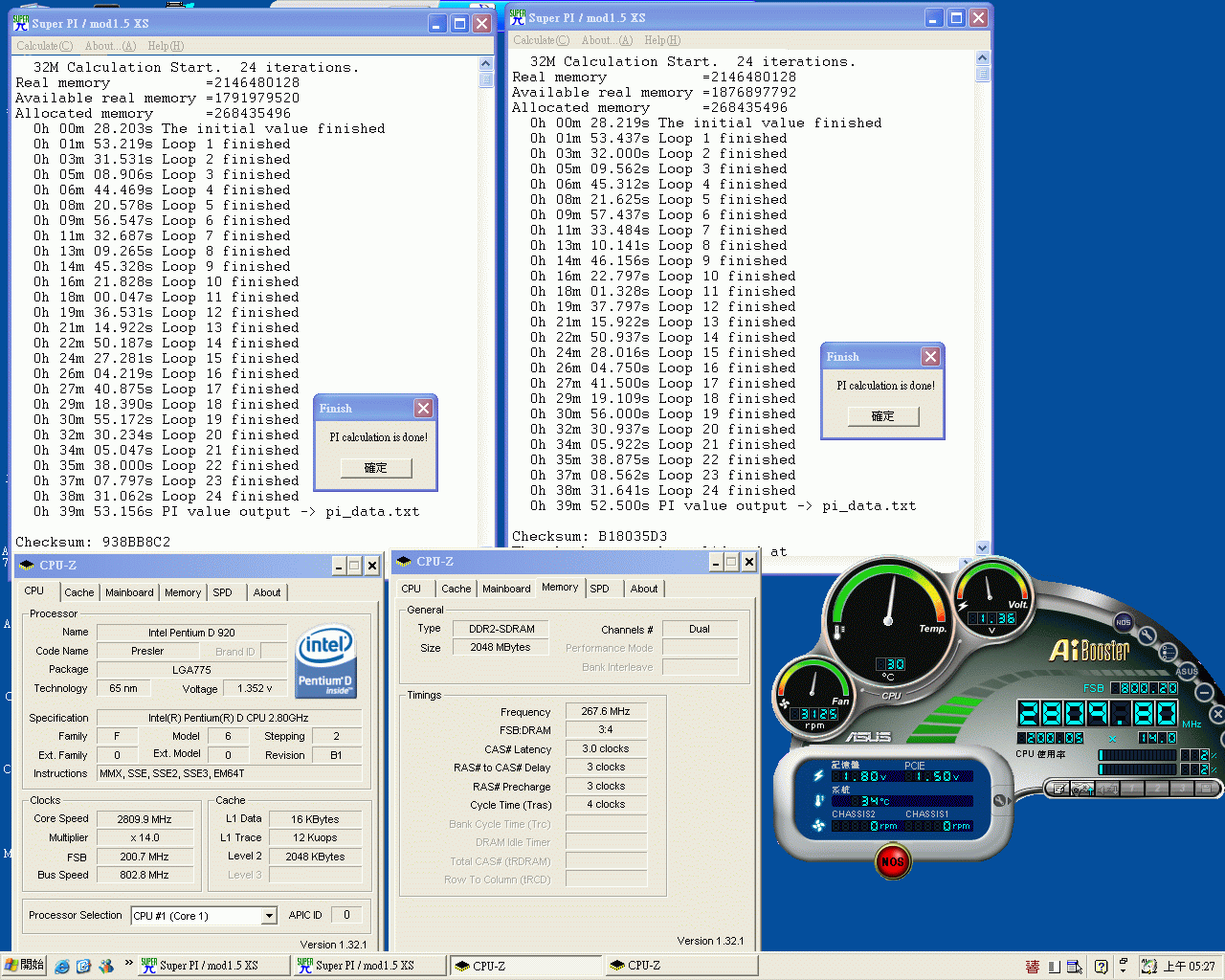
Task: Open the wrench settings icon in AI Booster
Action: 1147,635
